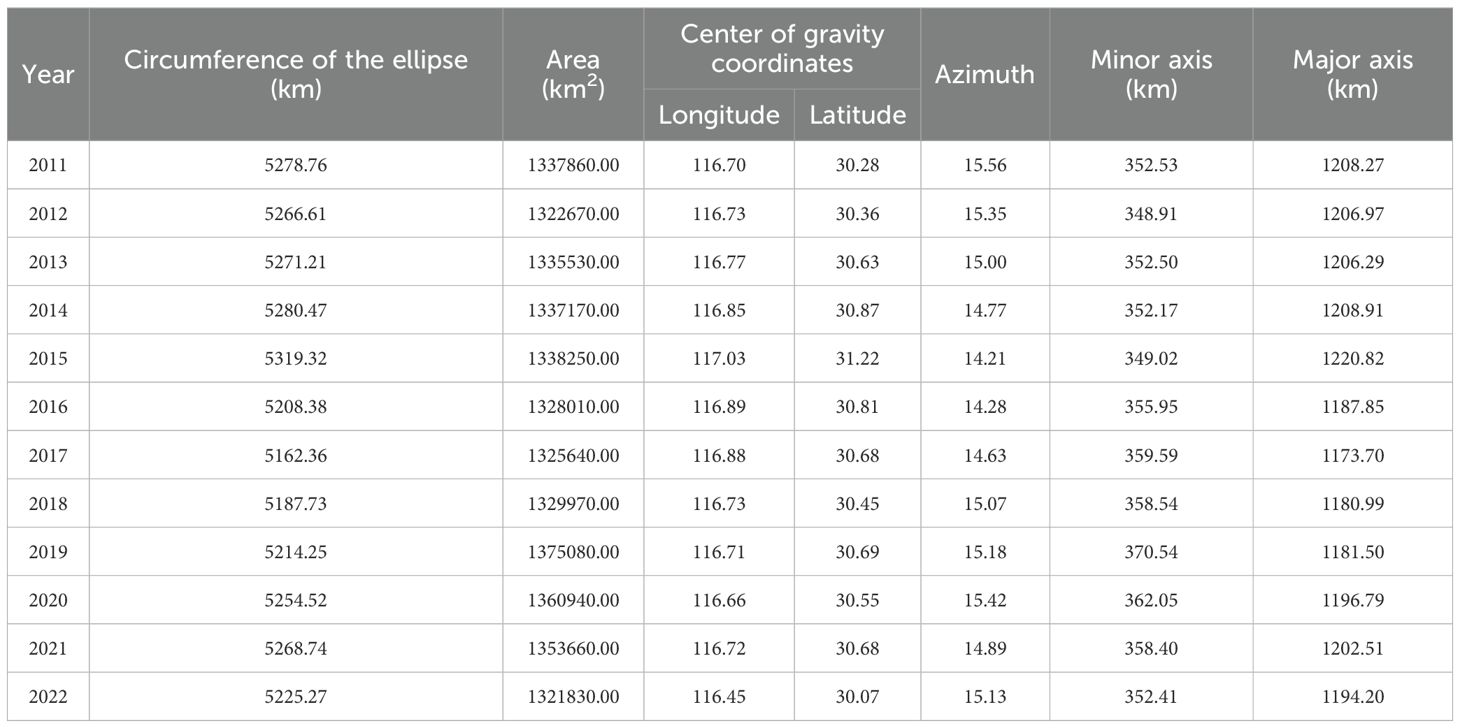Select the Circumference of the ellipse header
The width and height of the screenshot is (1460, 728).
click(296, 74)
